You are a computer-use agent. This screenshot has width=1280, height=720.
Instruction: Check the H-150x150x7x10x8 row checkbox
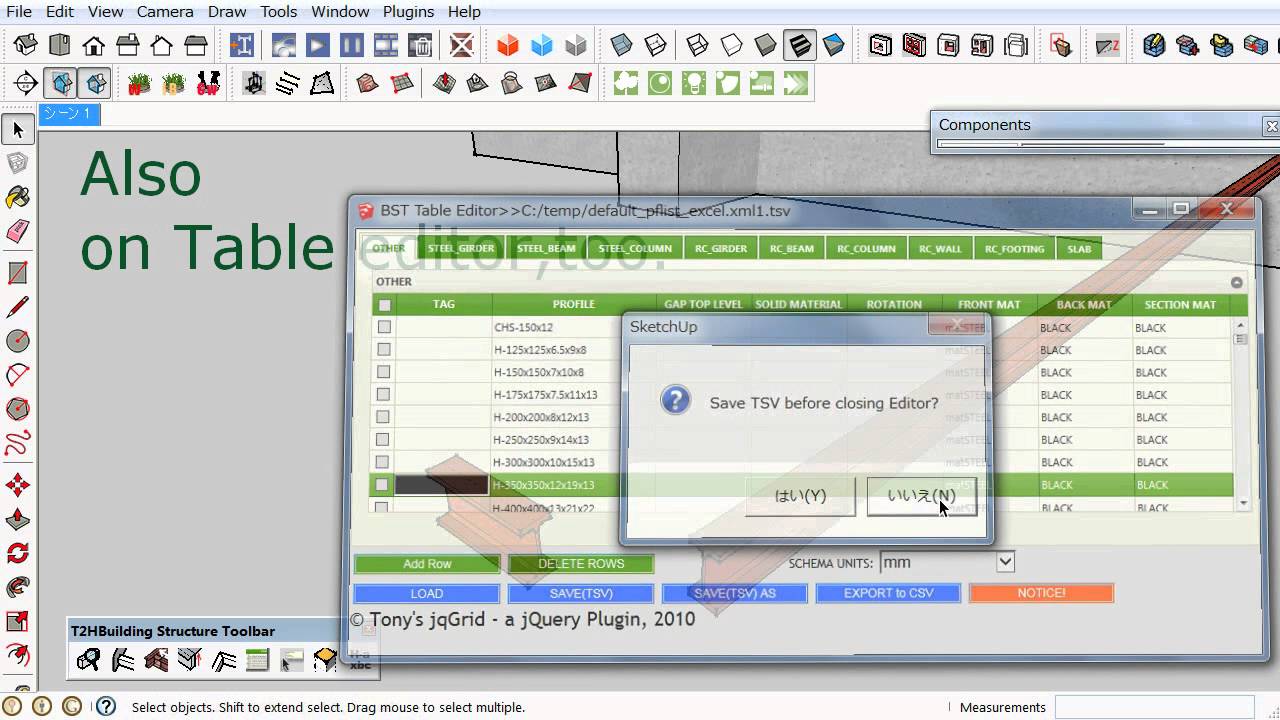(x=384, y=372)
